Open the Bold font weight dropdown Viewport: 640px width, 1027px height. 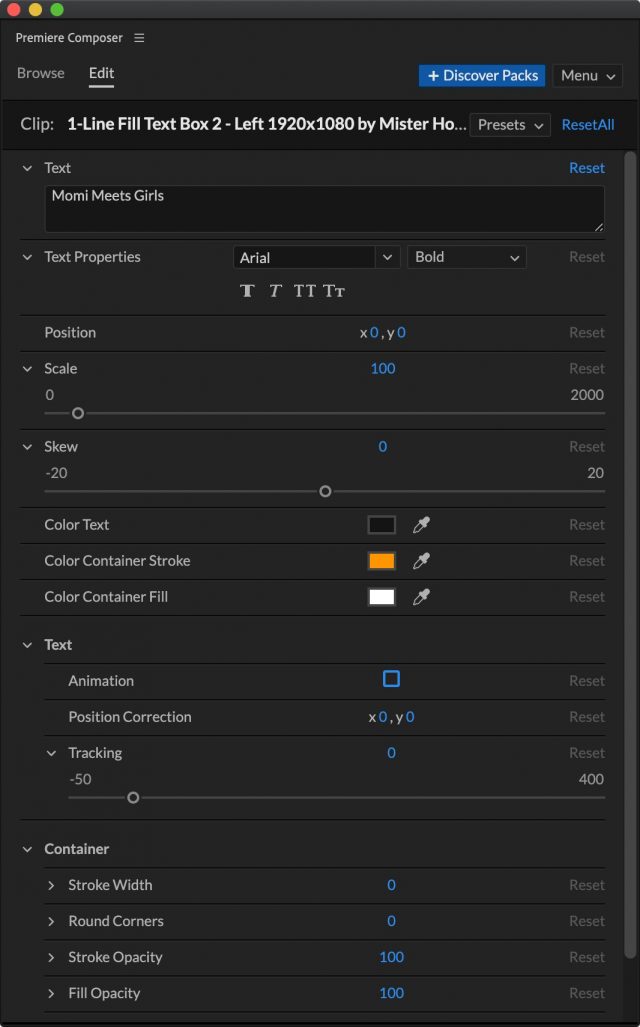coord(466,257)
